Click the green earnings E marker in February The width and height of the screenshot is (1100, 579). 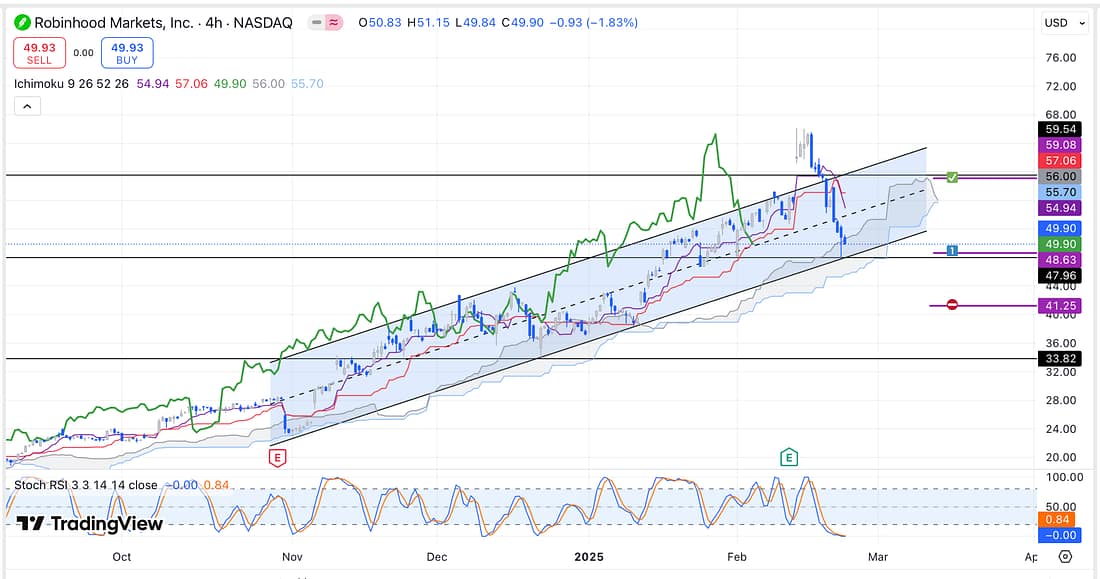click(789, 457)
